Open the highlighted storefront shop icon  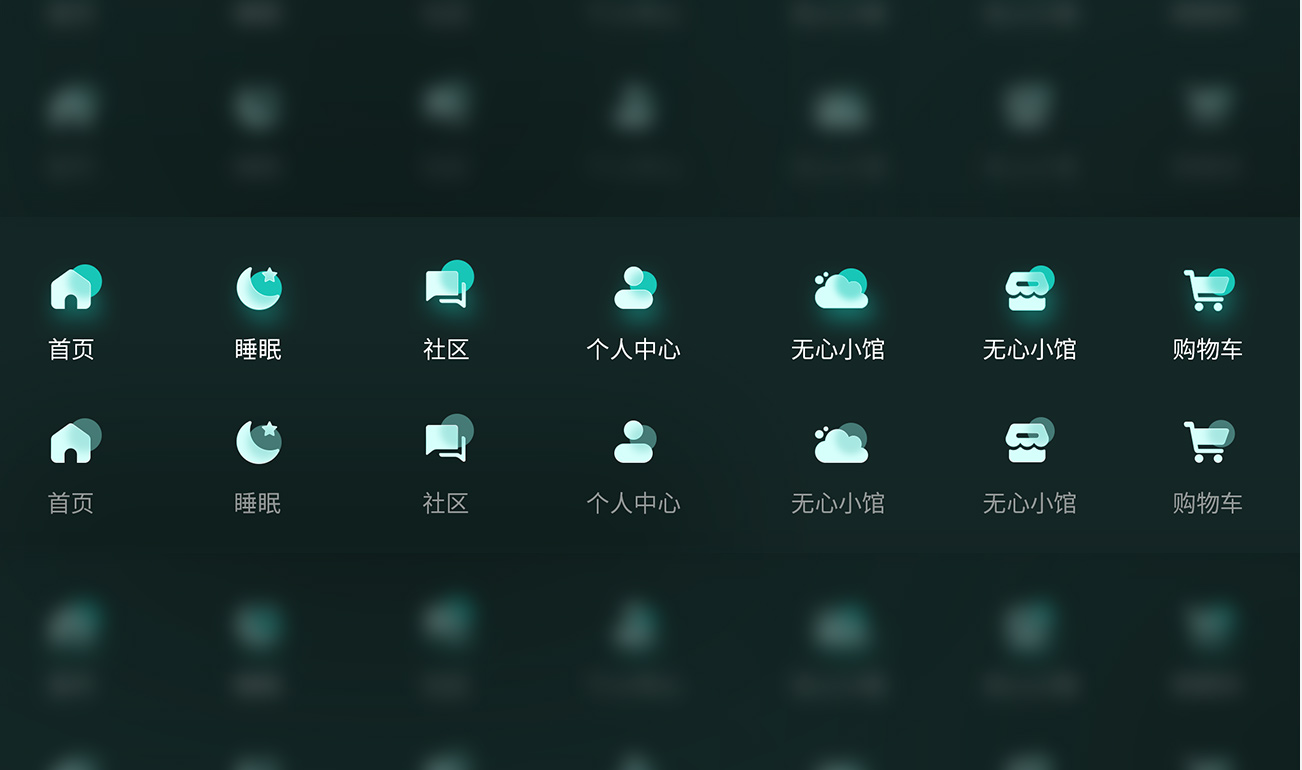[1028, 289]
